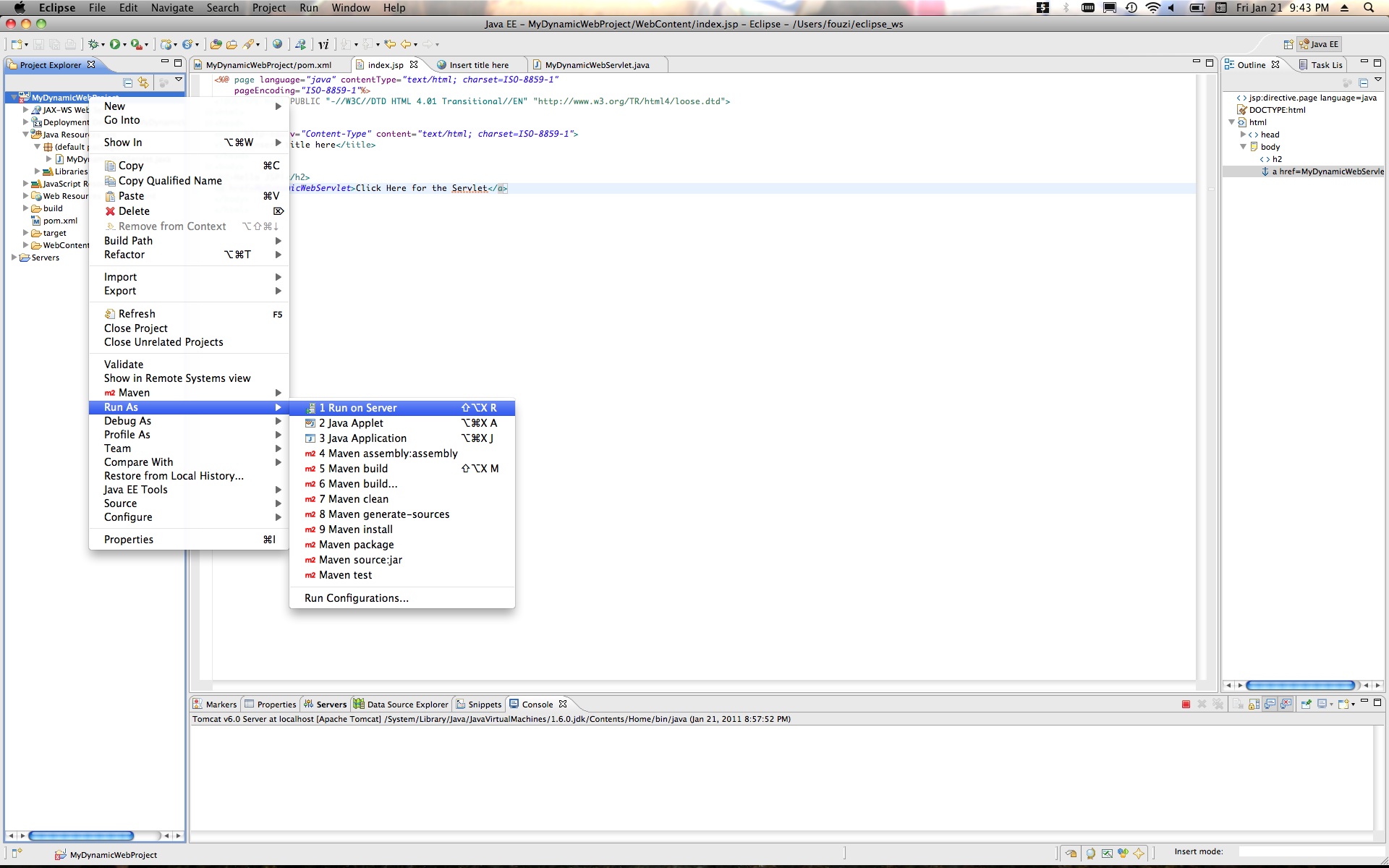Open the Markers view tab
The width and height of the screenshot is (1389, 868).
point(215,705)
